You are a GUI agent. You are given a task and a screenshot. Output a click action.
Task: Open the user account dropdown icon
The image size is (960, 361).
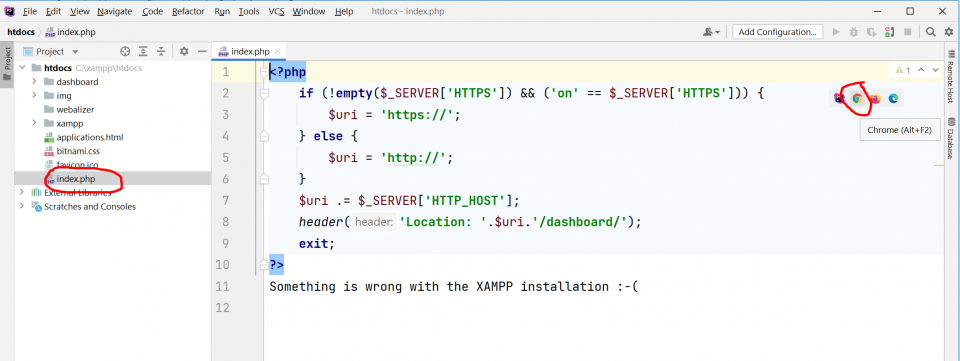pyautogui.click(x=711, y=32)
